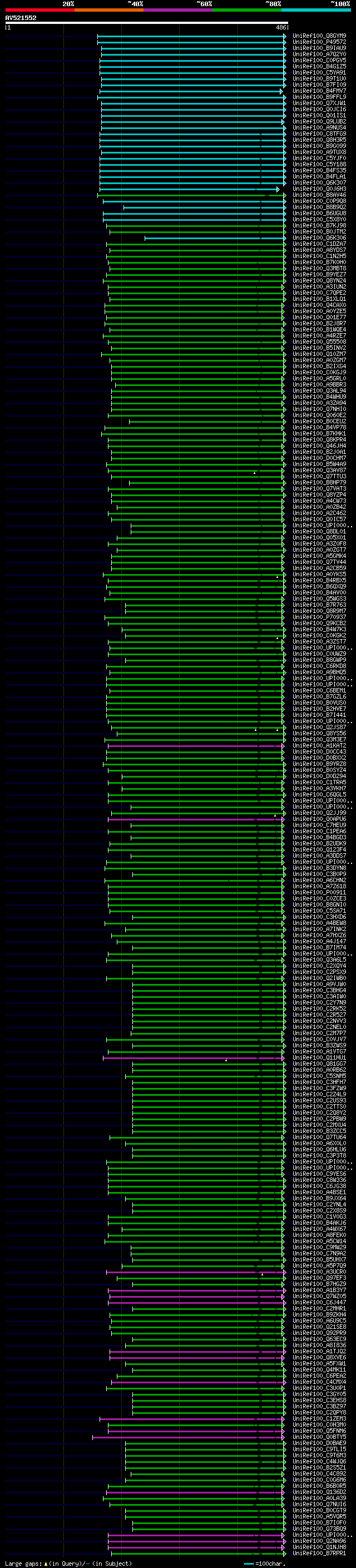Select the red ~20% identity legend segment
Image resolution: width=356 pixels, height=1568 pixels.
pos(39,10)
